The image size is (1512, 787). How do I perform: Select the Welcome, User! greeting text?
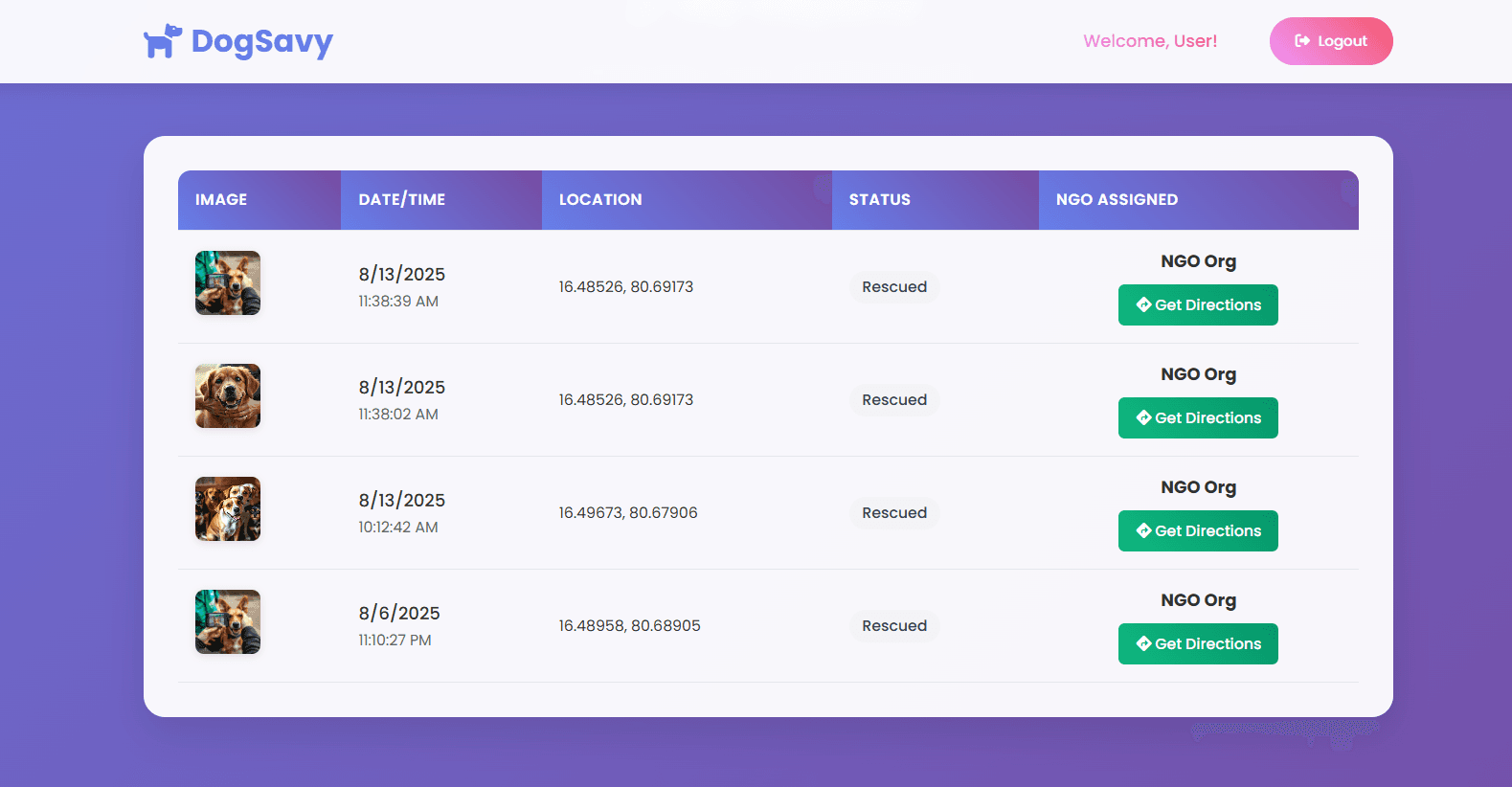[1150, 41]
